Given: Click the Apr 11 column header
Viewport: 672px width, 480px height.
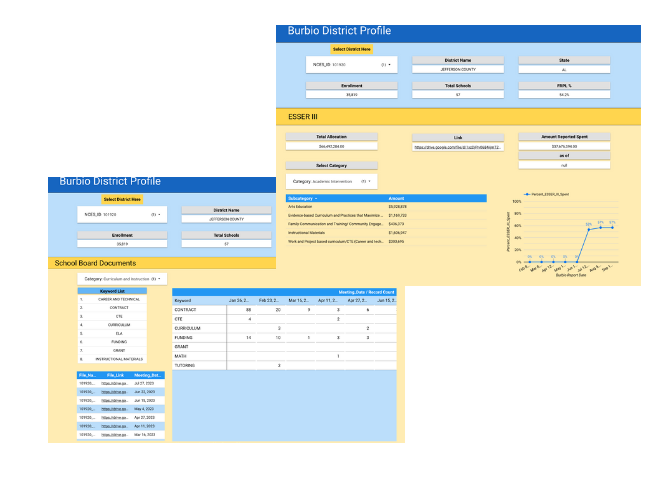Looking at the screenshot, I should tap(328, 300).
